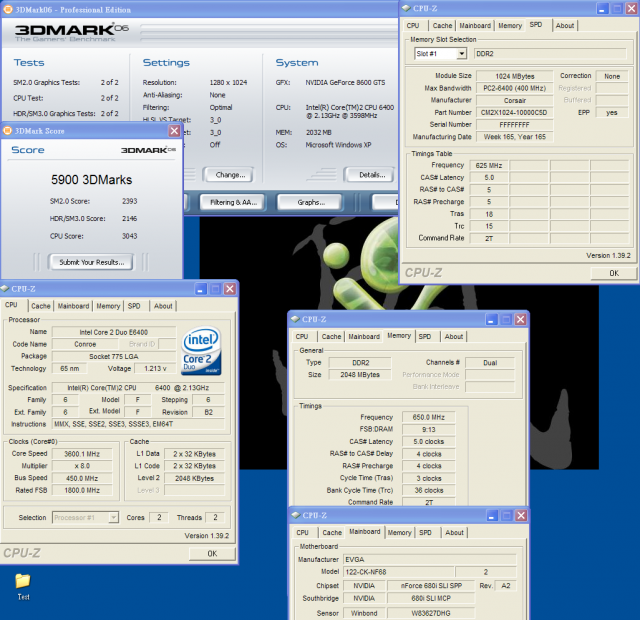Viewport: 640px width, 620px height.
Task: Click the nForce 680i SLI SPP chipset field
Action: pyautogui.click(x=431, y=585)
